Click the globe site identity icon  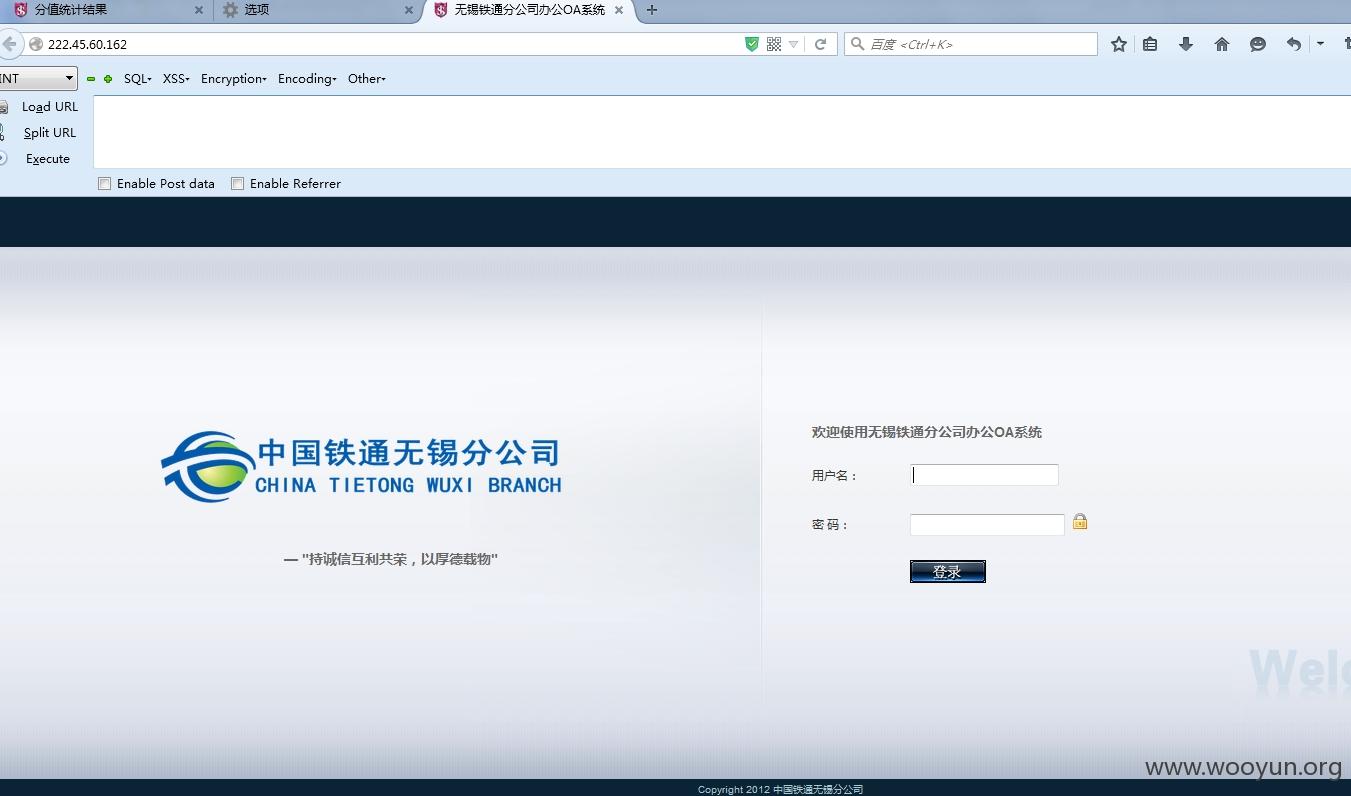pyautogui.click(x=36, y=44)
